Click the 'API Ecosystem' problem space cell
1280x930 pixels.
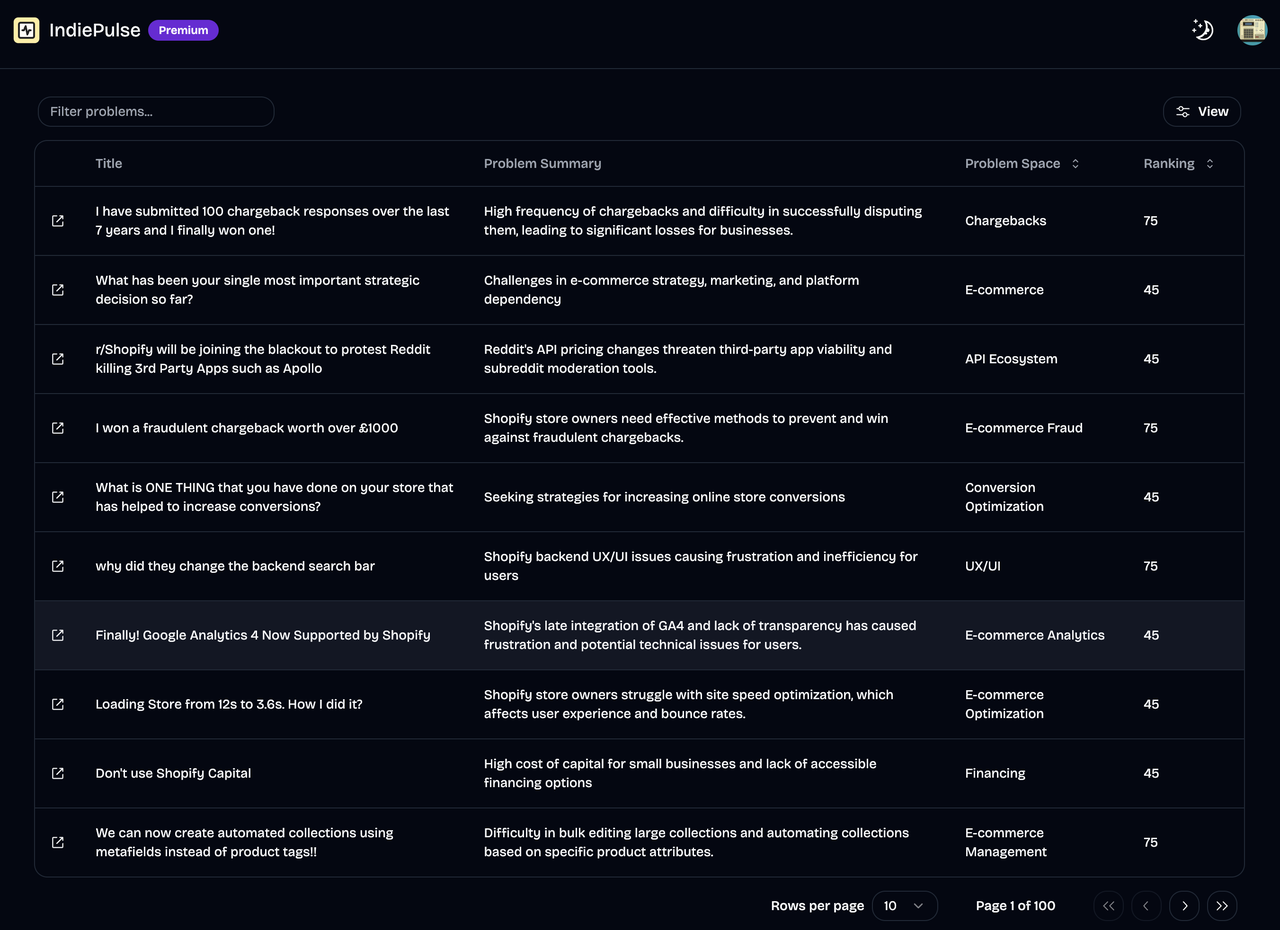point(1011,359)
